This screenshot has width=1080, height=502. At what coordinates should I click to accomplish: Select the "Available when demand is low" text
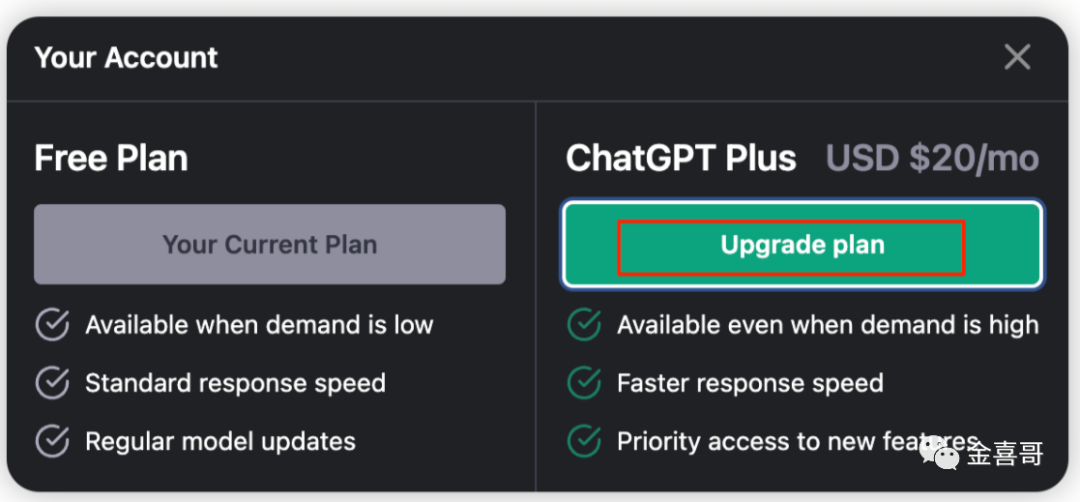[x=259, y=325]
